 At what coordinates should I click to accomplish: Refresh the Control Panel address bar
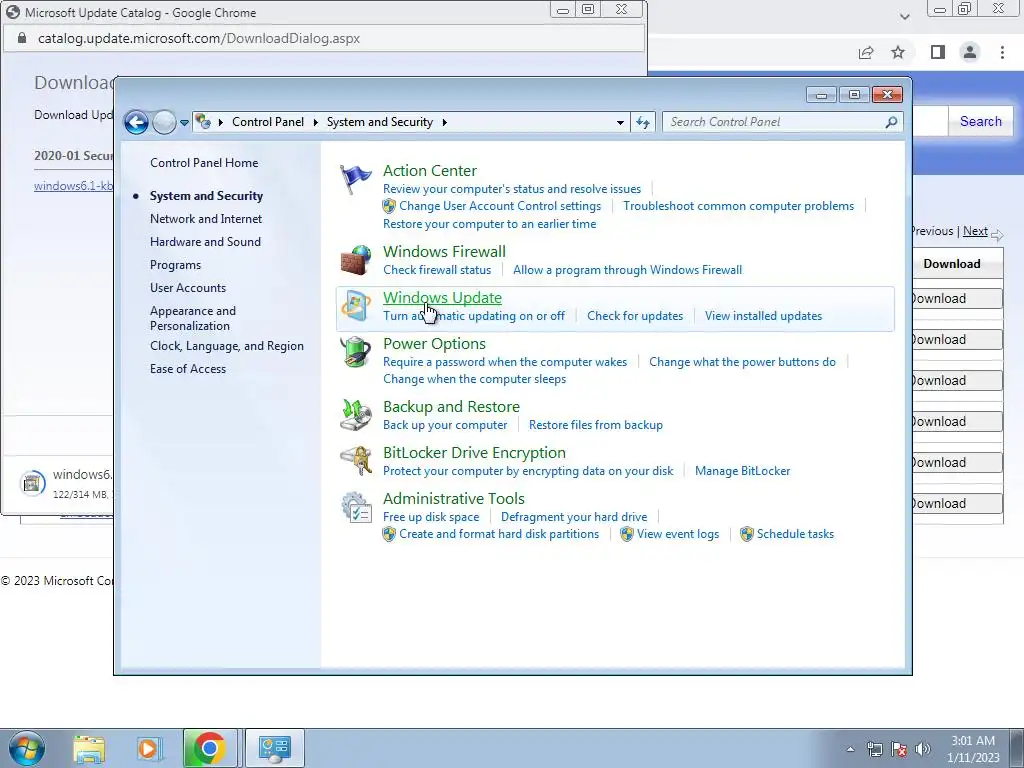[x=643, y=122]
